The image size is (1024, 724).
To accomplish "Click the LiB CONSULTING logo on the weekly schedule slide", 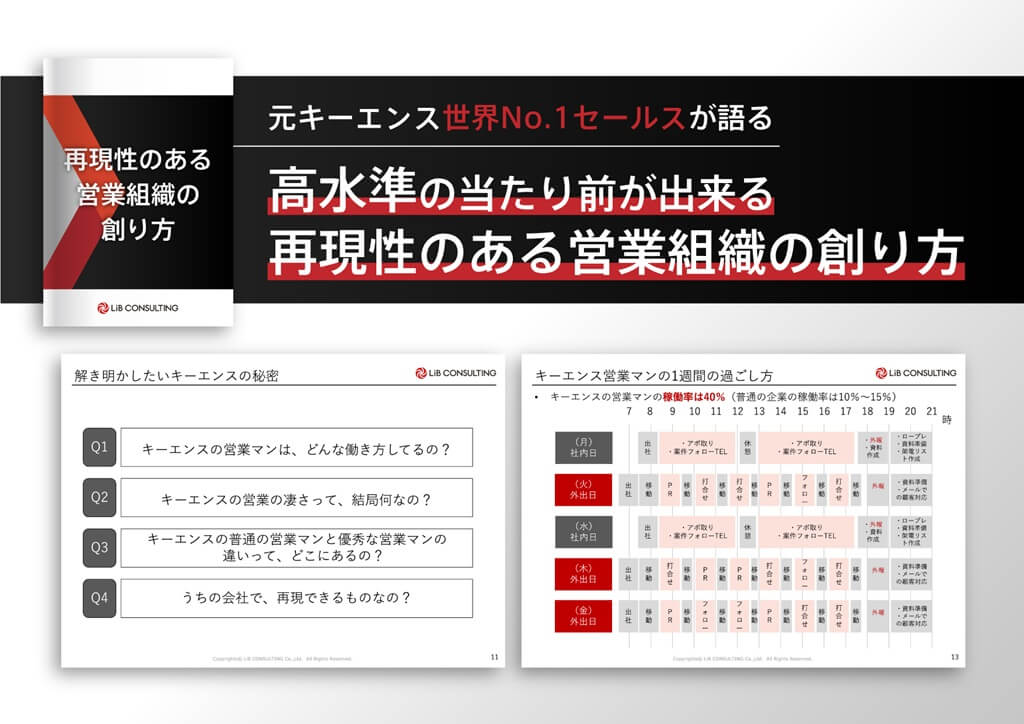I will pyautogui.click(x=916, y=373).
